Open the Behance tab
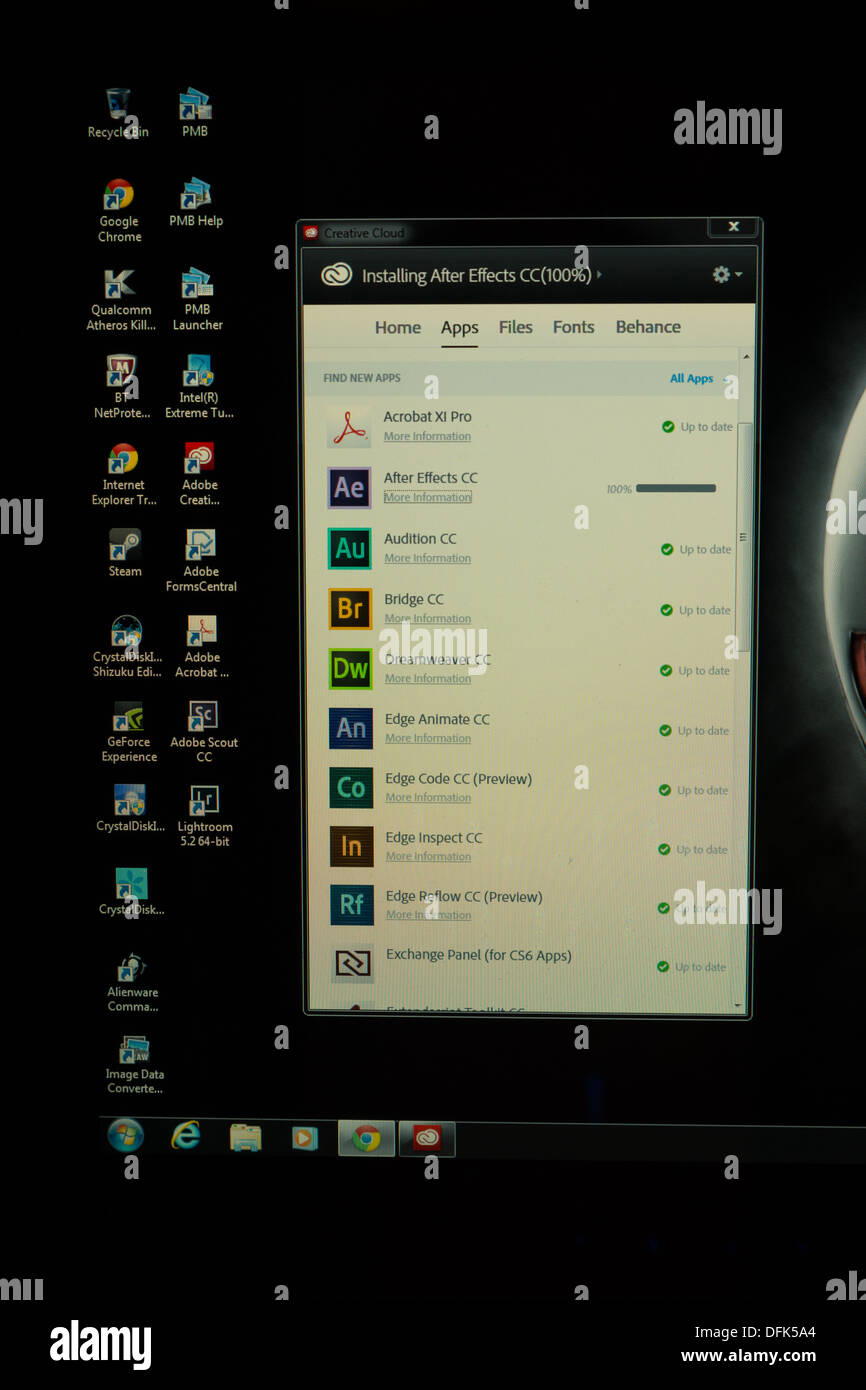This screenshot has width=866, height=1390. coord(648,327)
